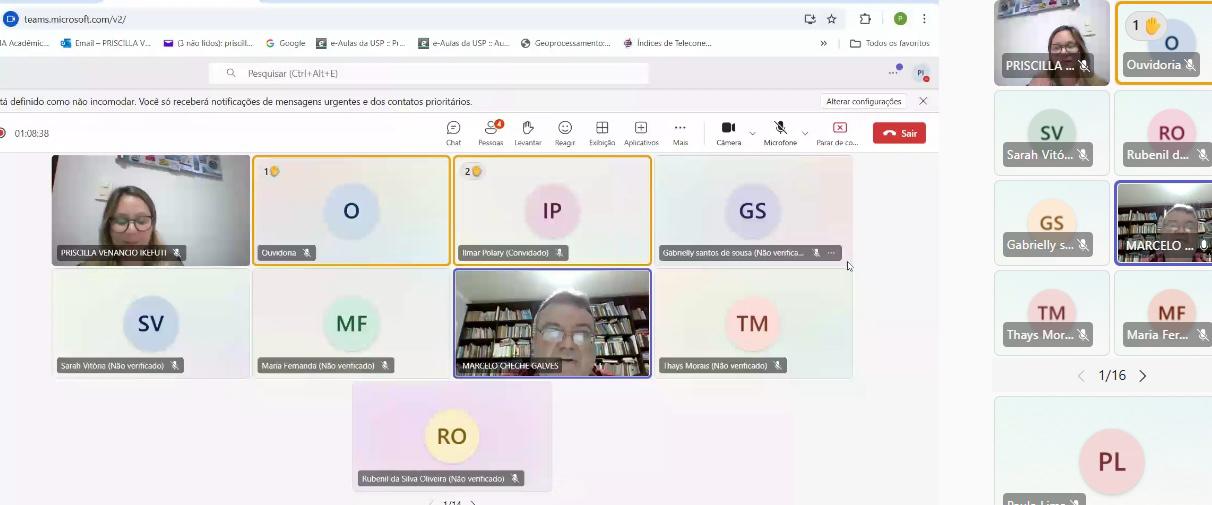Image resolution: width=1212 pixels, height=505 pixels.
Task: Raise hand with Levantar button
Action: coord(527,132)
